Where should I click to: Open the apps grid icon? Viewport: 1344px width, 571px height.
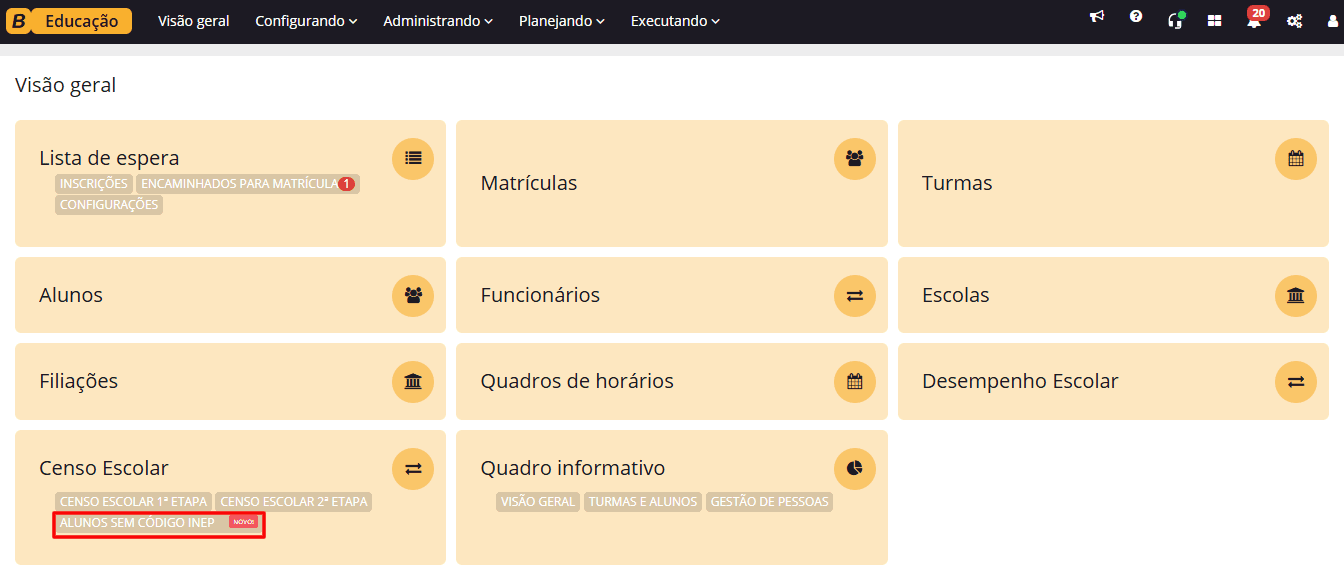[1215, 20]
